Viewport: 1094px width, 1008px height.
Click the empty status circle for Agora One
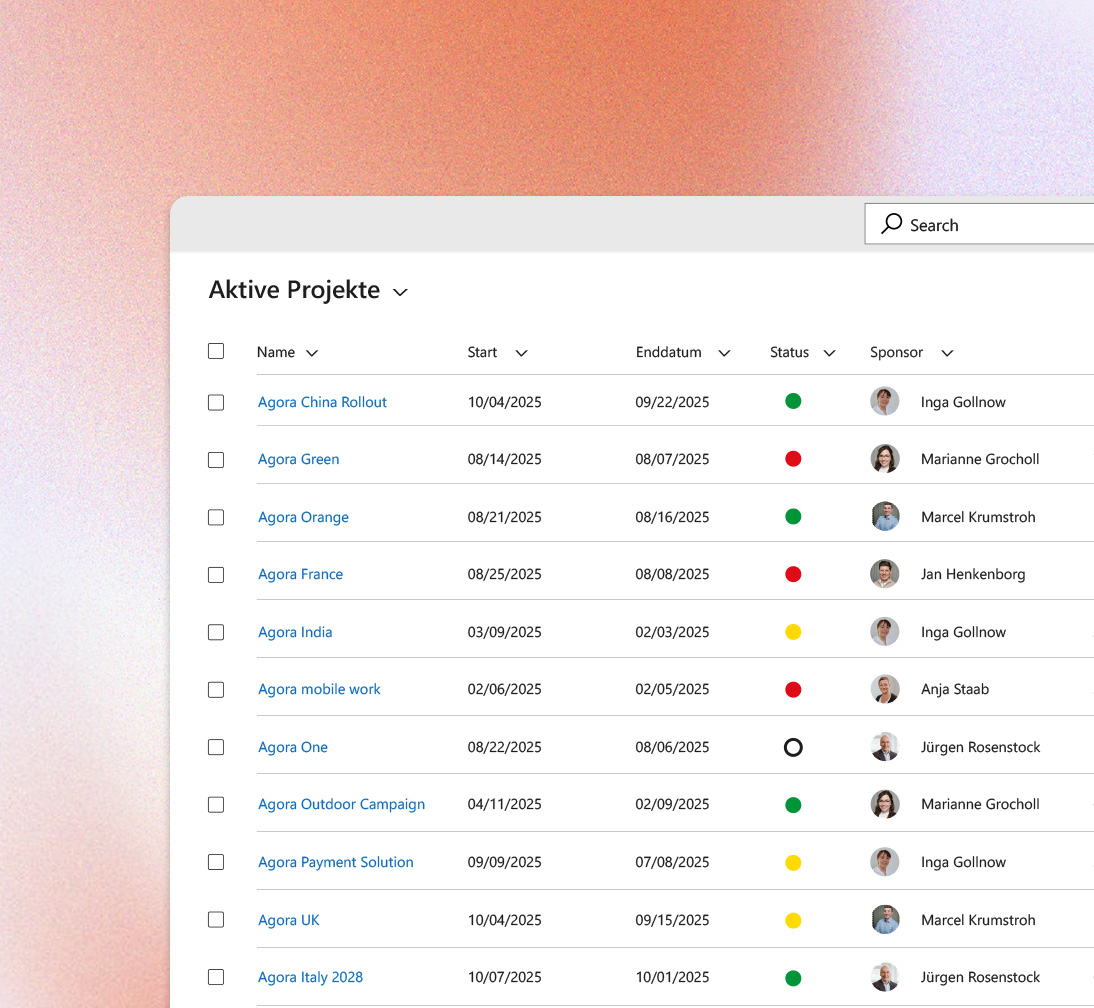(793, 748)
